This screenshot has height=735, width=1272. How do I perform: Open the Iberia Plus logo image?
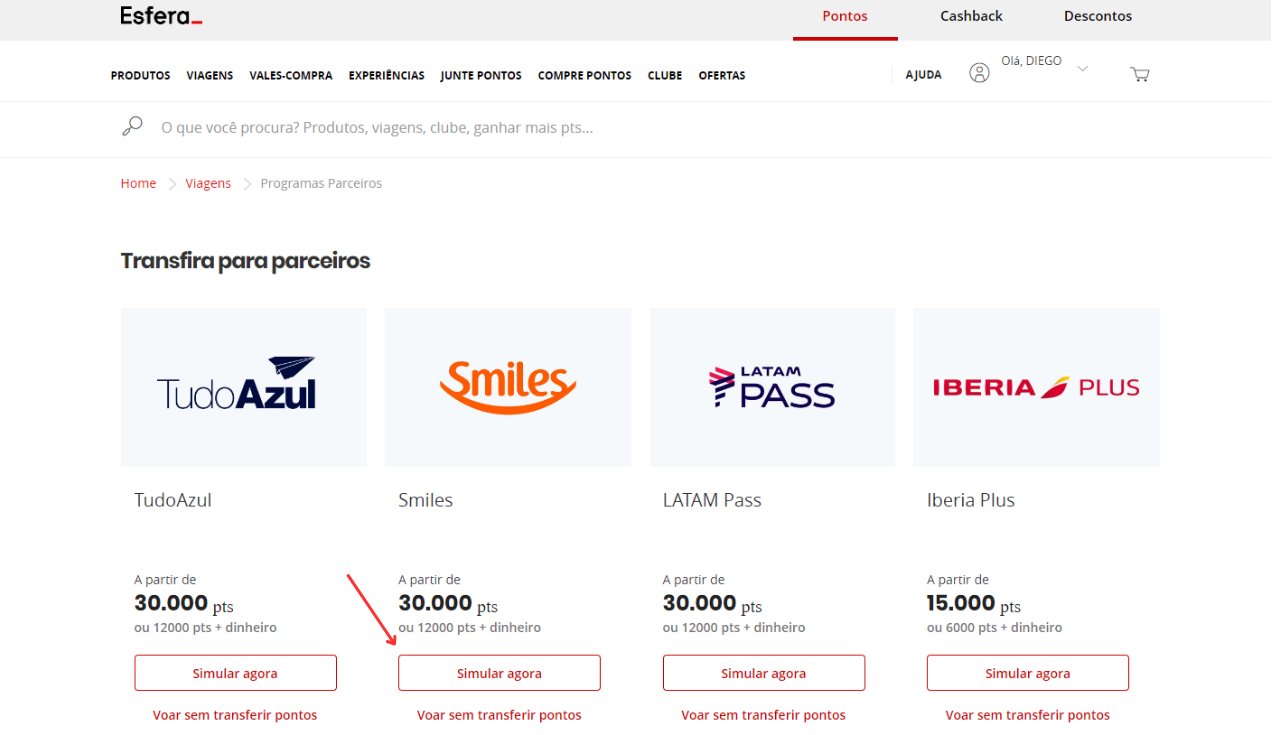click(x=1036, y=387)
